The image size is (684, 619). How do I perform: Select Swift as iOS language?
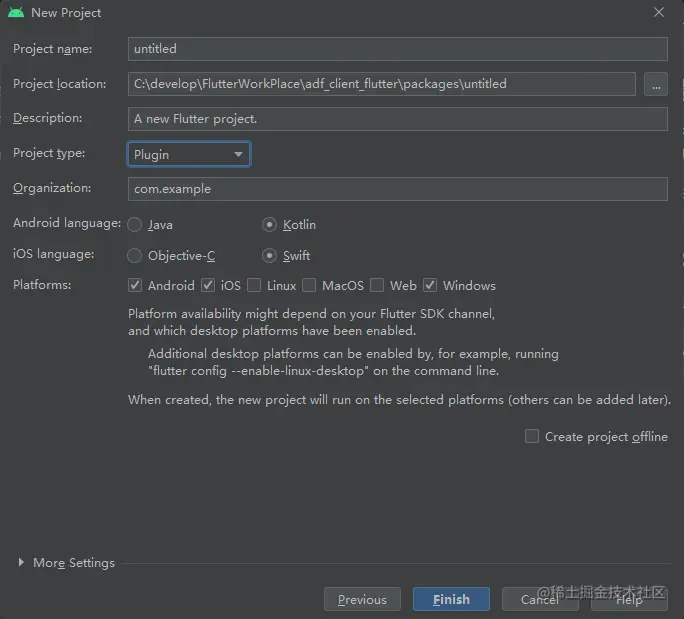tap(269, 256)
